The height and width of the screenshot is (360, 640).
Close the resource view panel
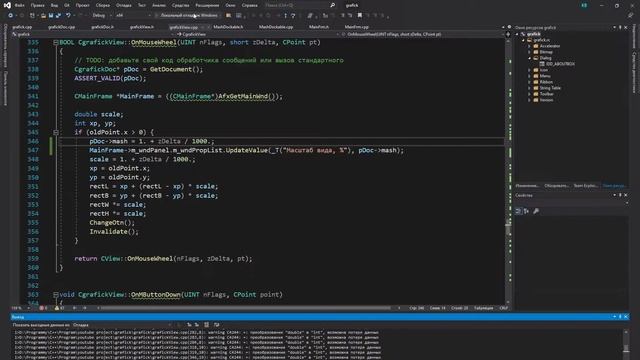click(x=626, y=27)
